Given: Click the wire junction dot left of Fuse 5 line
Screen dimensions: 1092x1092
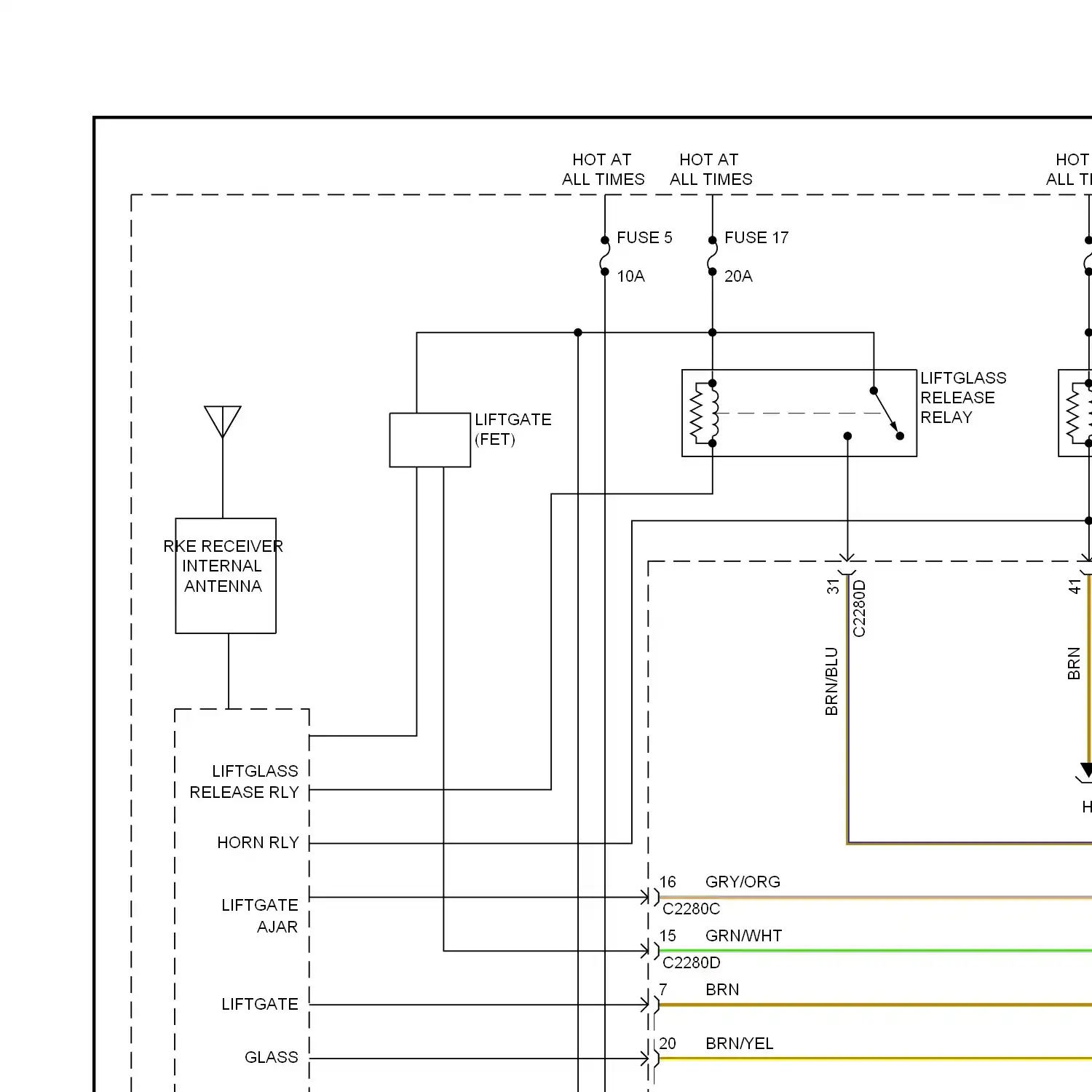Looking at the screenshot, I should coord(578,333).
